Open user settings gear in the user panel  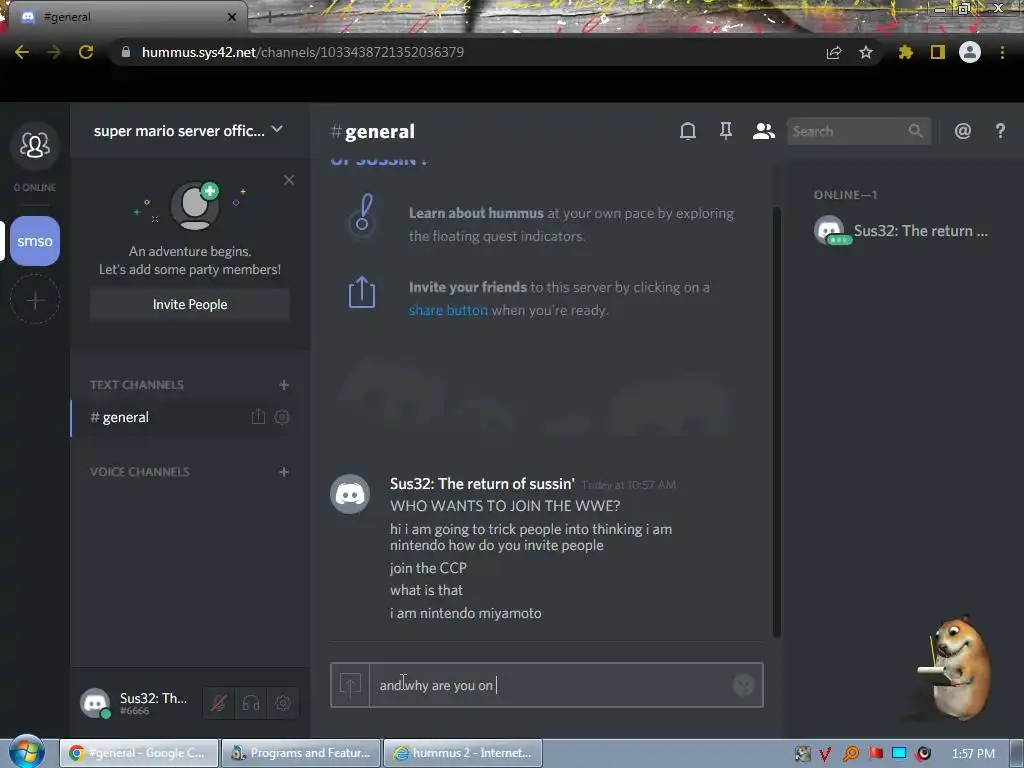point(283,703)
